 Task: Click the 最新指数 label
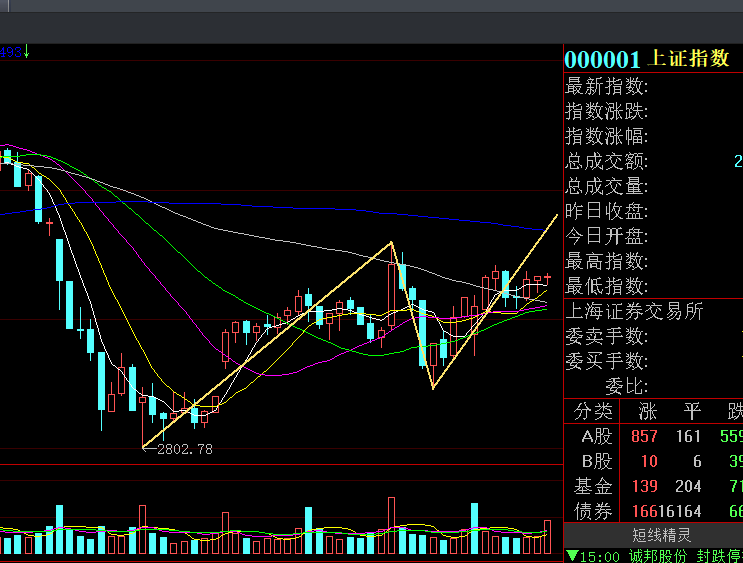click(606, 87)
